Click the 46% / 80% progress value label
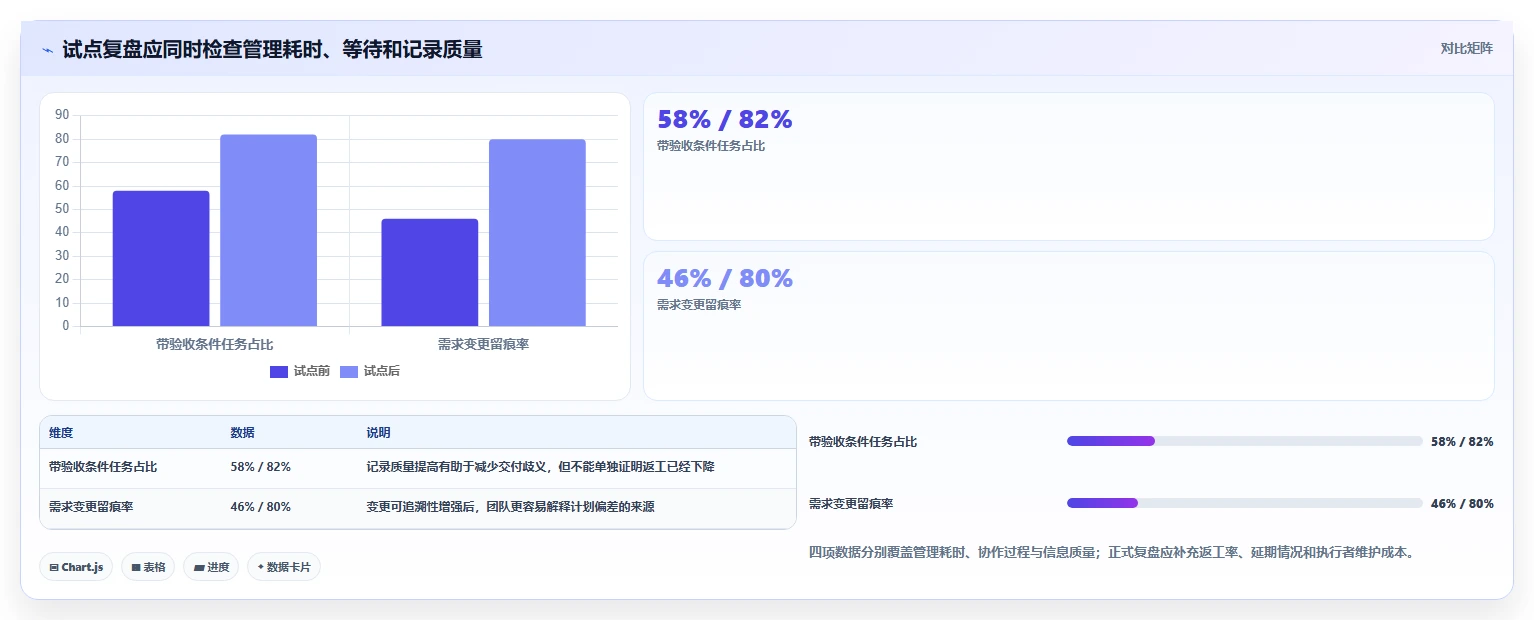 tap(1462, 504)
